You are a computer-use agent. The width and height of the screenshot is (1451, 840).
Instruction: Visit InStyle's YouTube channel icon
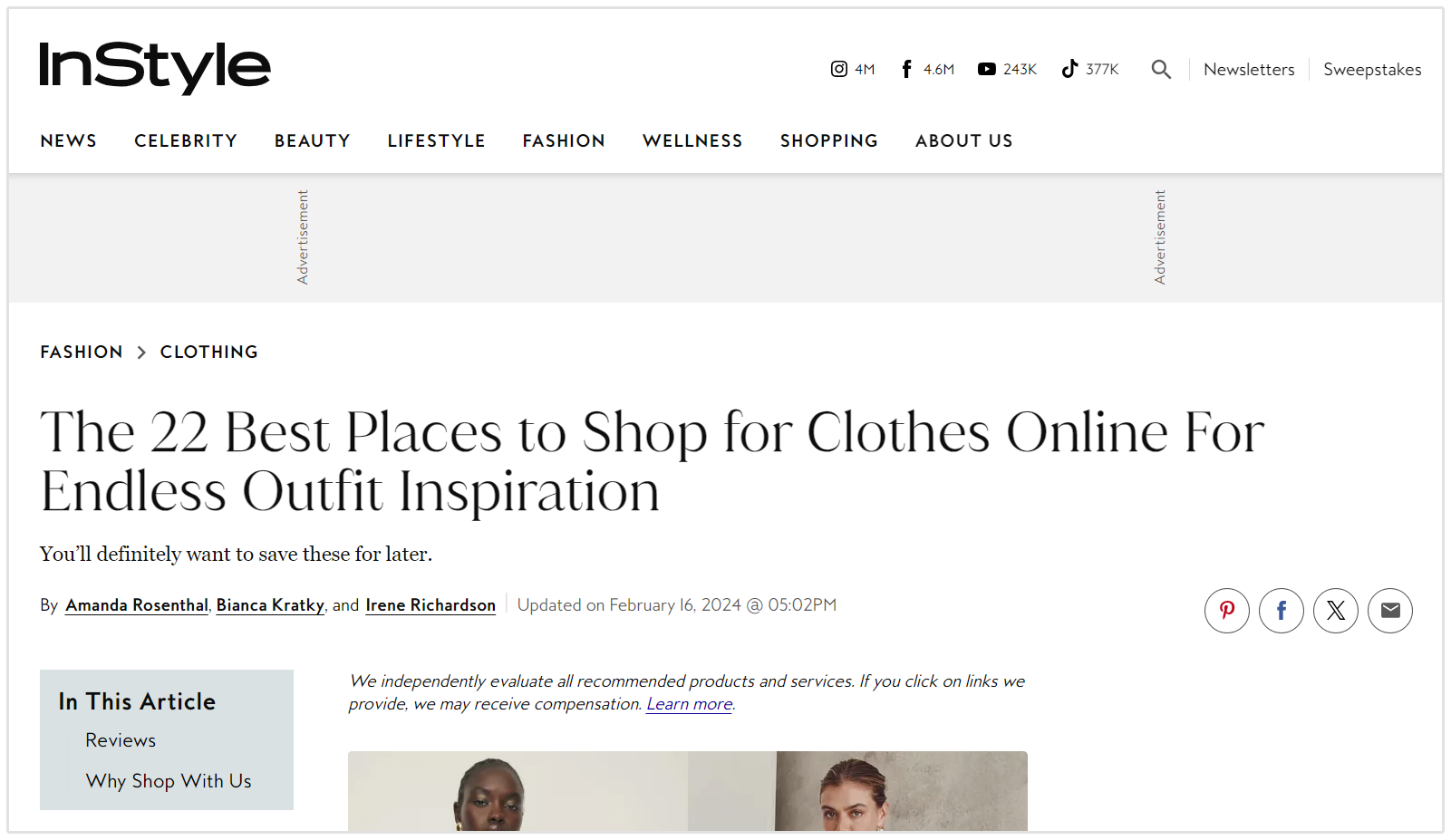(987, 69)
